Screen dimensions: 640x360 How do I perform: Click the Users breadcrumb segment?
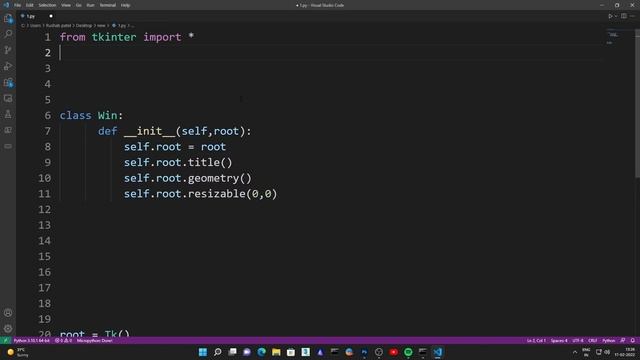coord(35,26)
